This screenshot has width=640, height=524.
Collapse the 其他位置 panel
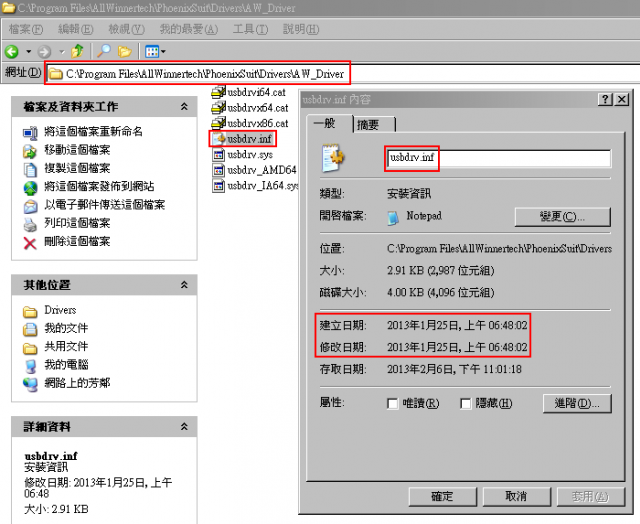click(x=184, y=285)
